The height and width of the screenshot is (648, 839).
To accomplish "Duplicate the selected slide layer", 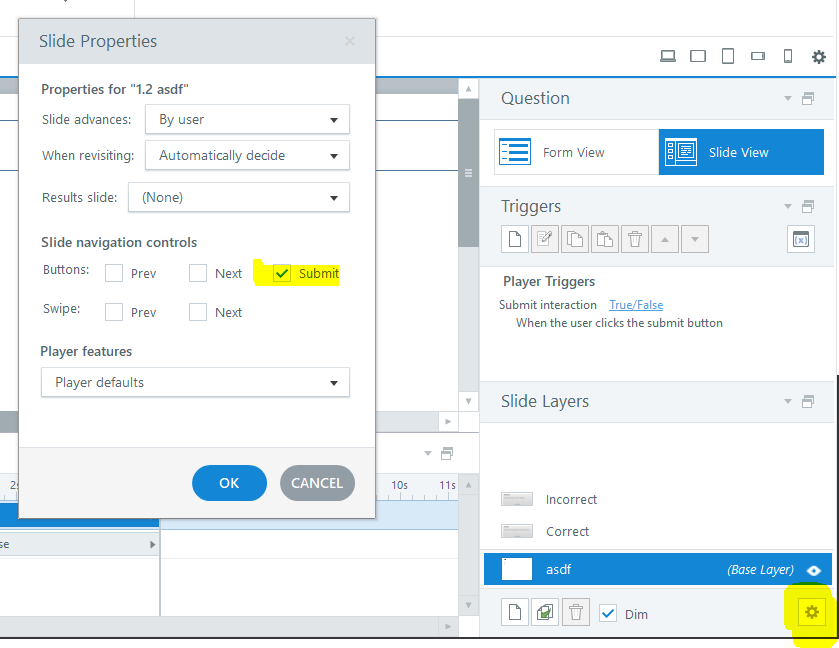I will [545, 612].
